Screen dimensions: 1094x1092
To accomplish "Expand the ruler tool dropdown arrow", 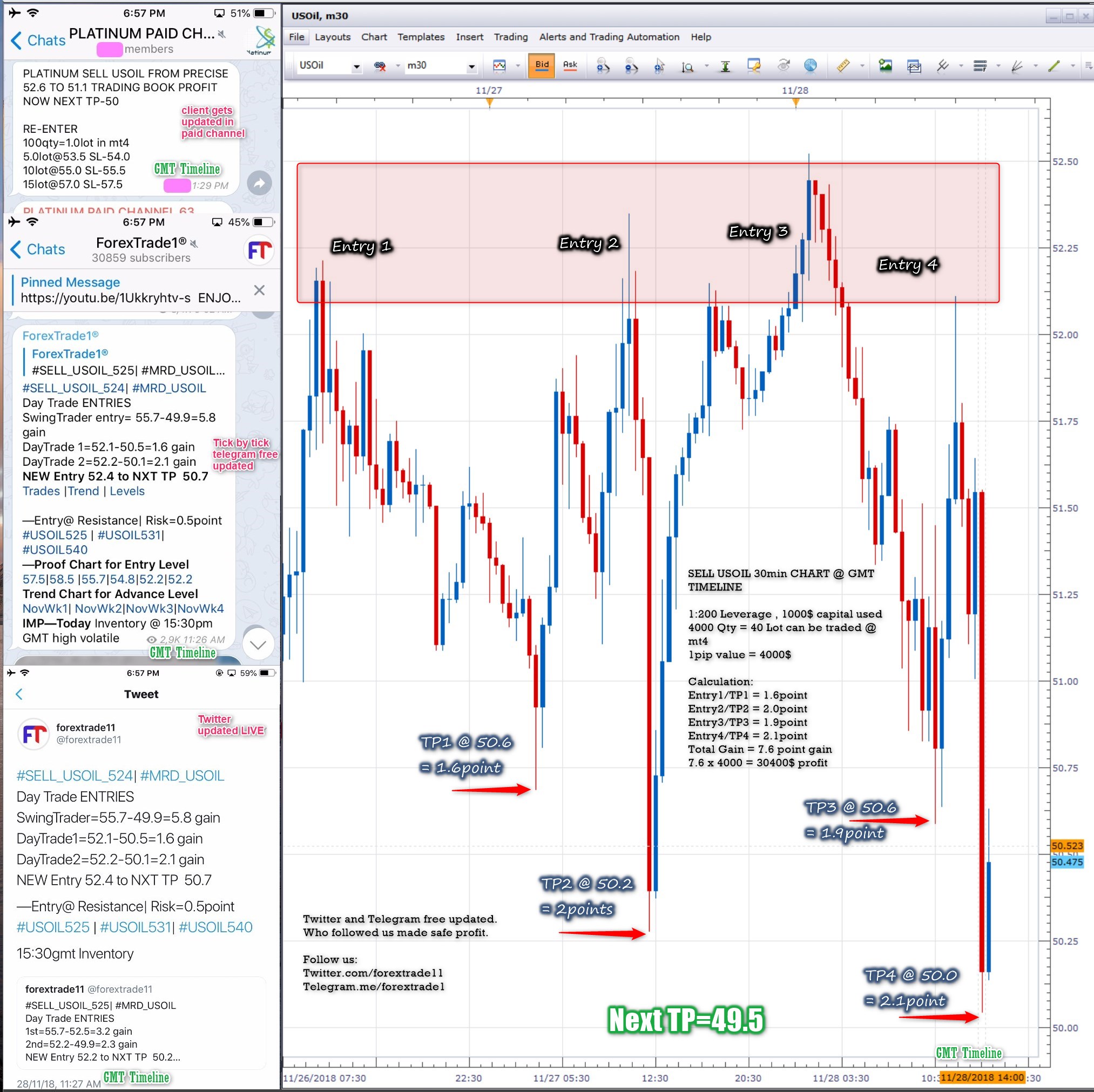I will [862, 66].
